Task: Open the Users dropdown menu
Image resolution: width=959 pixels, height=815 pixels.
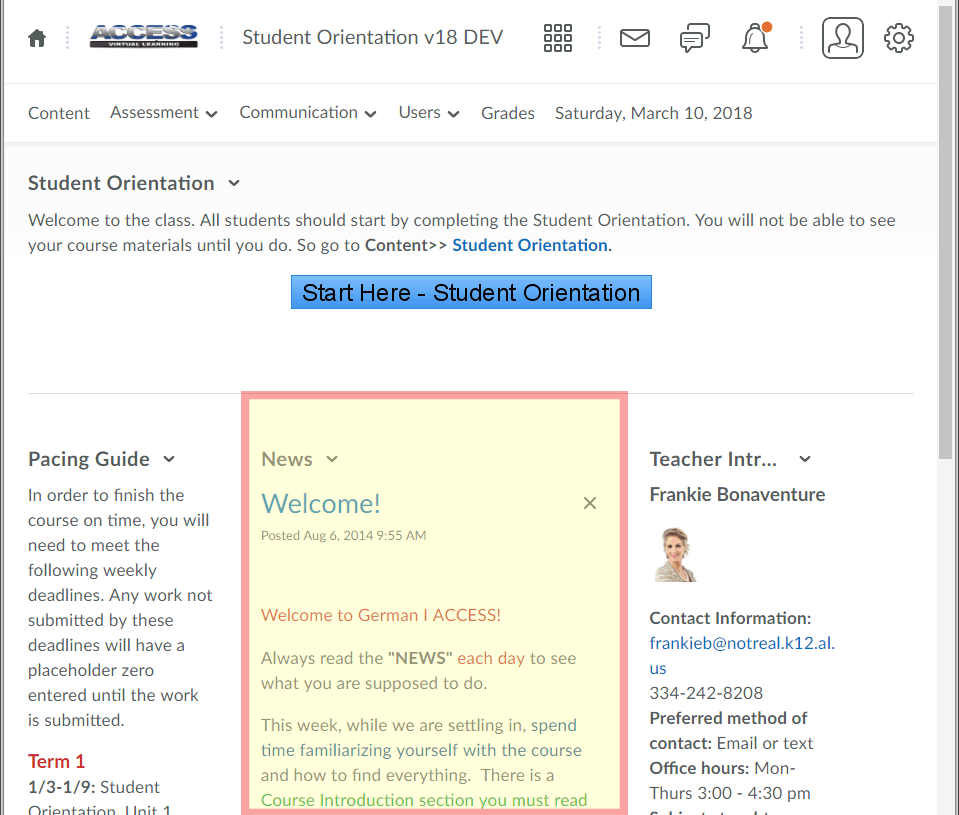Action: [428, 113]
